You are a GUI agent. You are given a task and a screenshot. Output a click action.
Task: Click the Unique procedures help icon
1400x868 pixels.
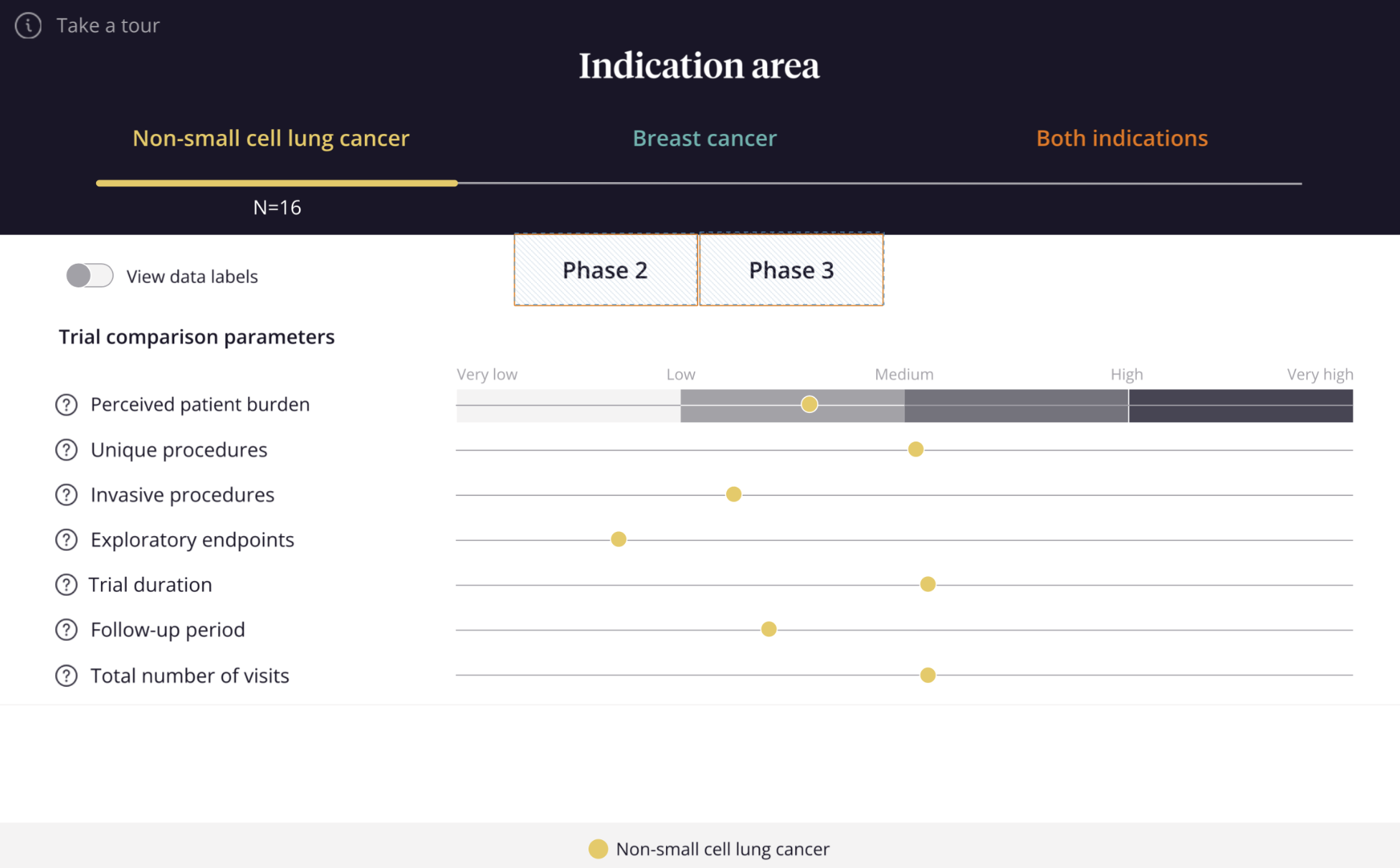66,450
